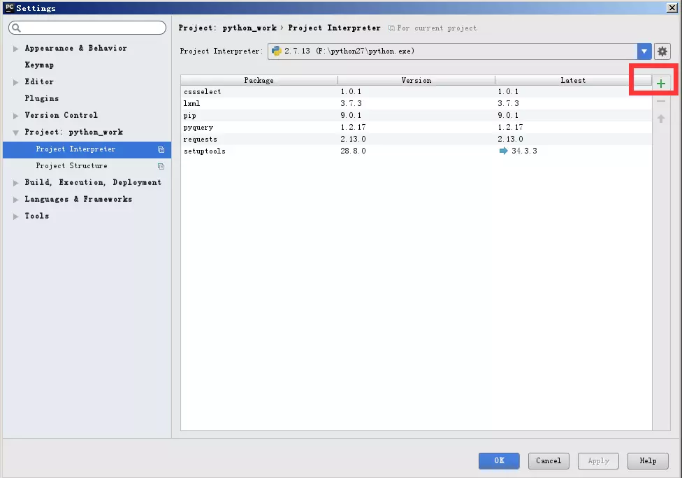Select Plugins in settings tree

[x=42, y=99]
